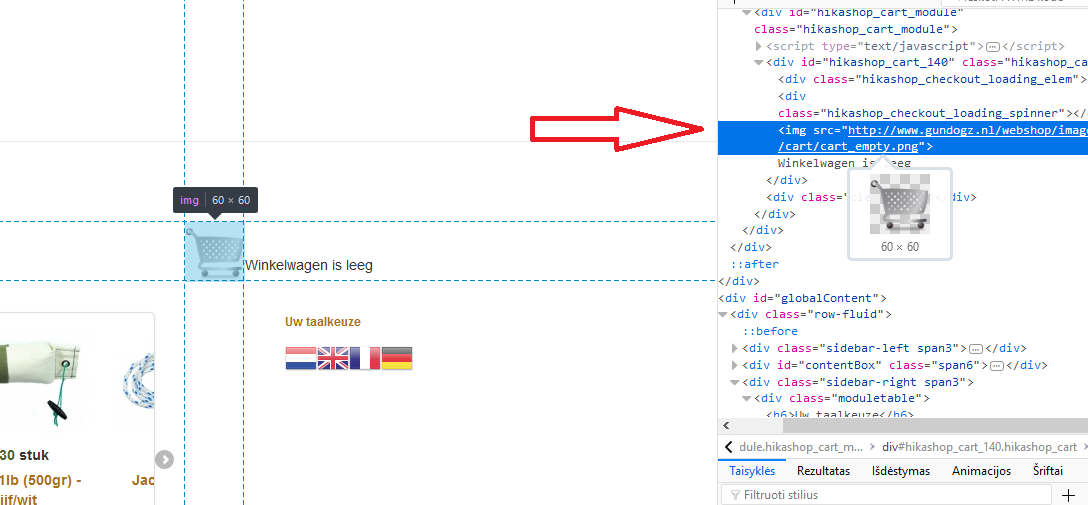The height and width of the screenshot is (505, 1088).
Task: Click the breadcrumb scroll-left arrow
Action: (x=727, y=447)
